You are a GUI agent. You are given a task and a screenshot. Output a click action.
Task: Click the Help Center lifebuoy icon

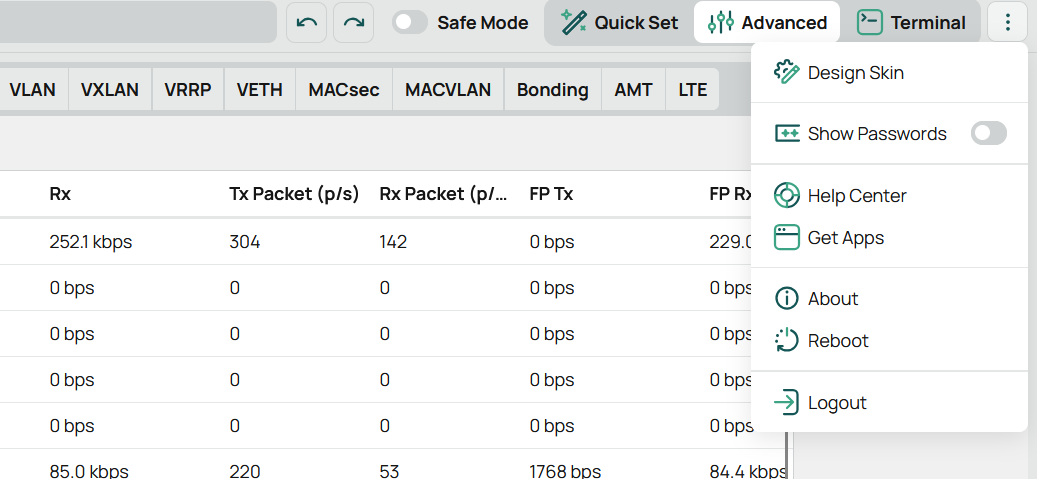click(786, 195)
